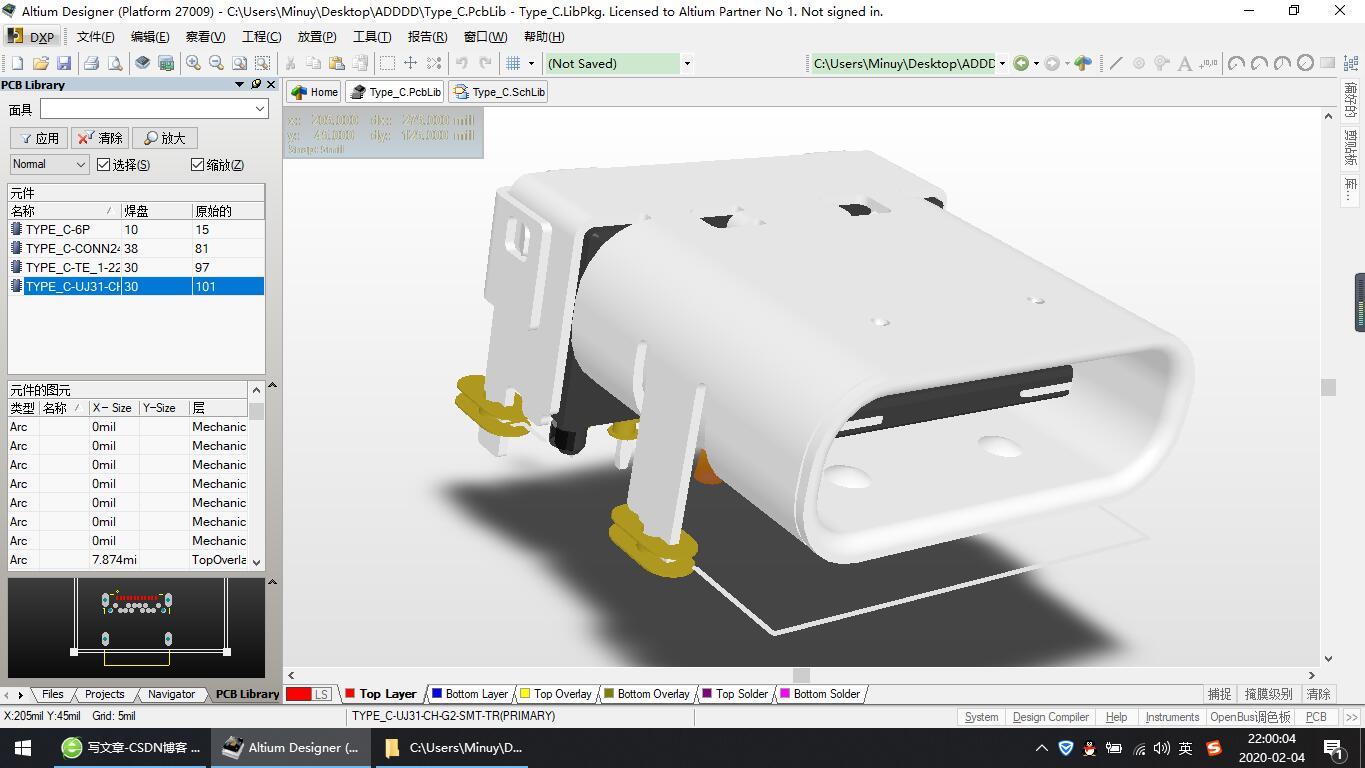The image size is (1365, 768).
Task: Create a new document with toolbar icon
Action: coord(16,63)
